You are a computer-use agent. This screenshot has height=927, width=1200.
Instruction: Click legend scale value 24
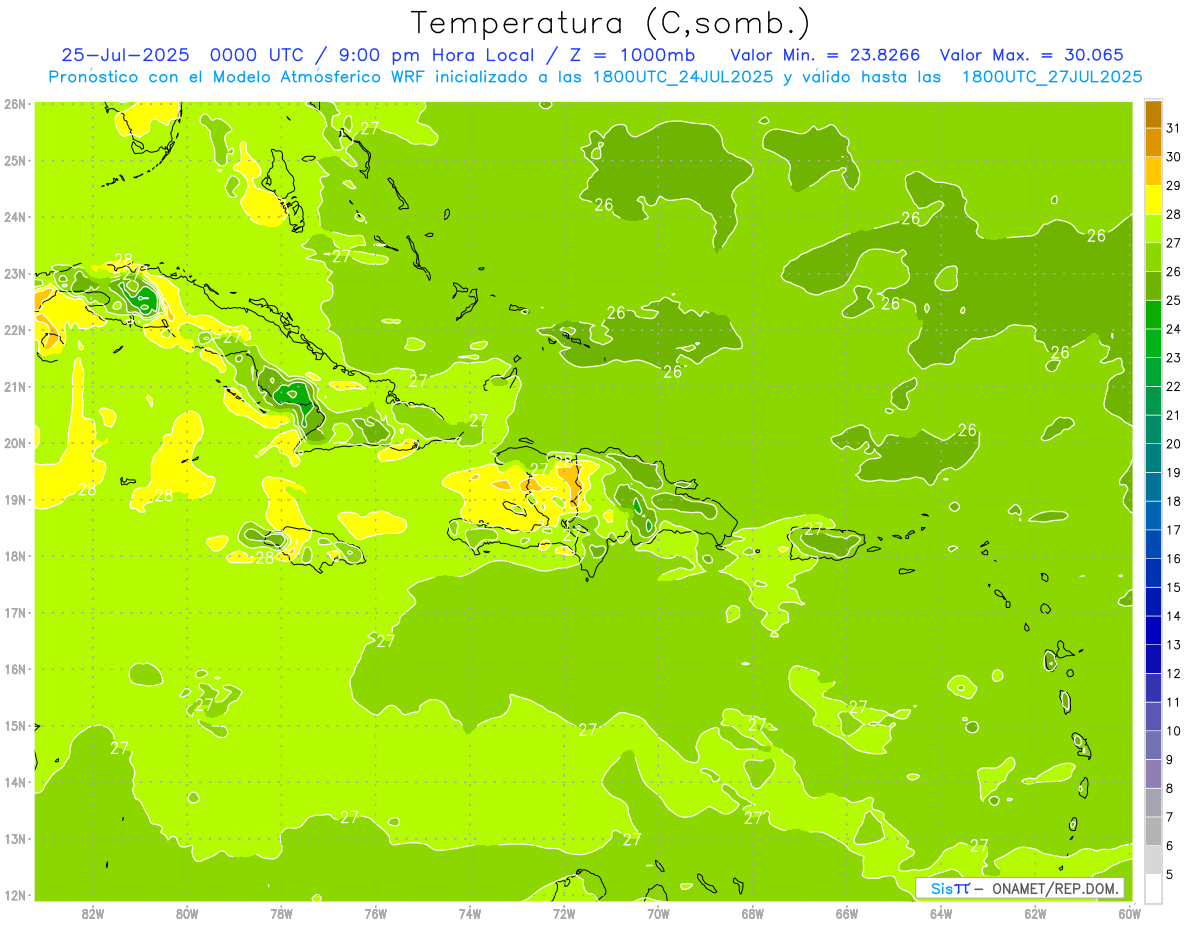click(1173, 329)
